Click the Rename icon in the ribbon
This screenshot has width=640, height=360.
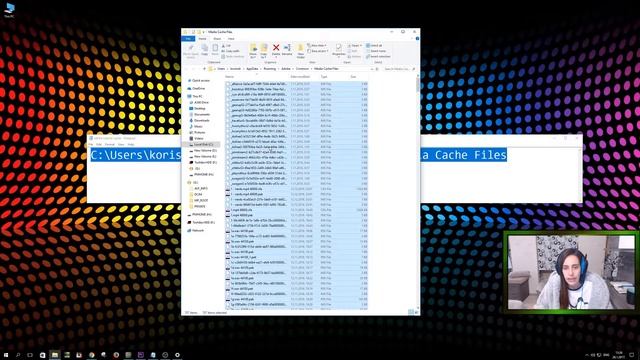(x=287, y=50)
